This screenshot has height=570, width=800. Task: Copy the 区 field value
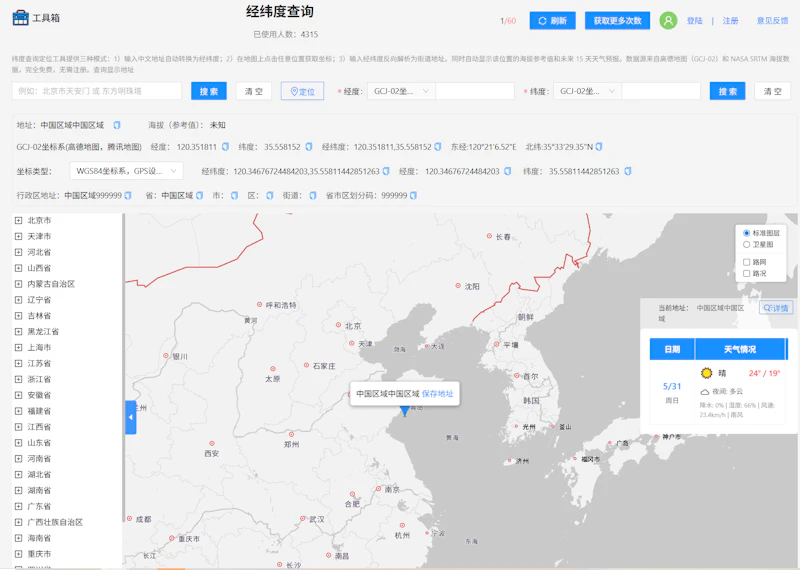click(269, 195)
